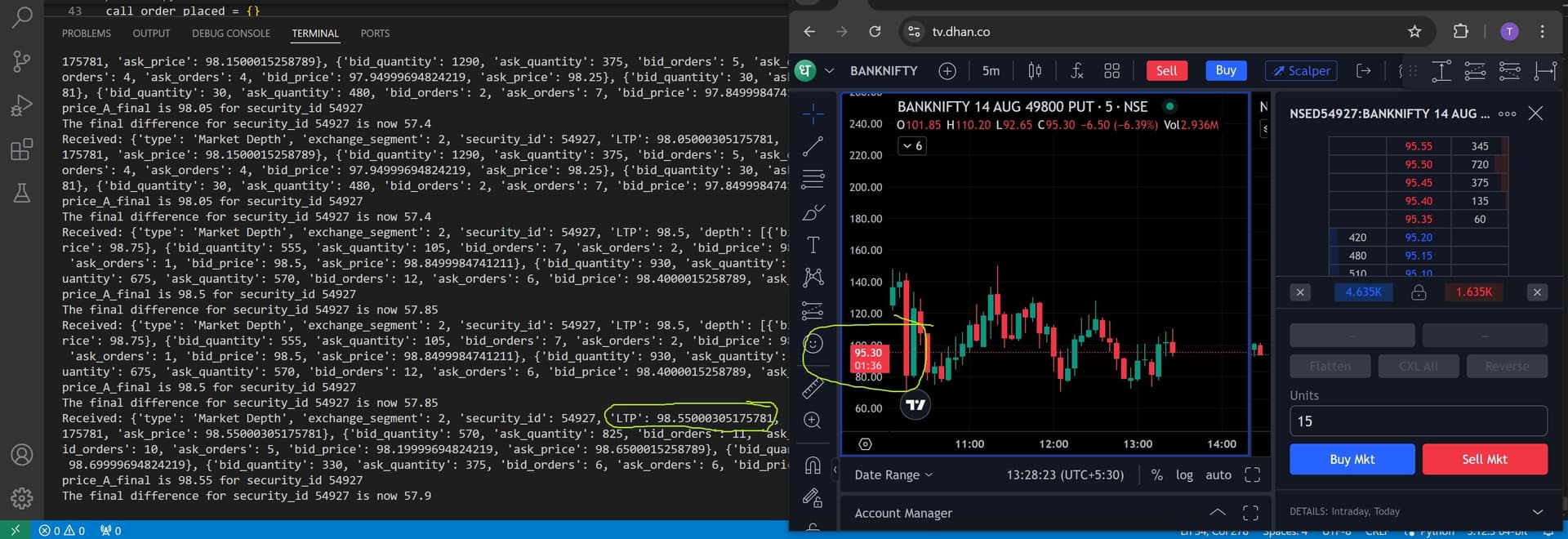1568x539 pixels.
Task: Open the order panel three-dot menu
Action: pos(1508,114)
